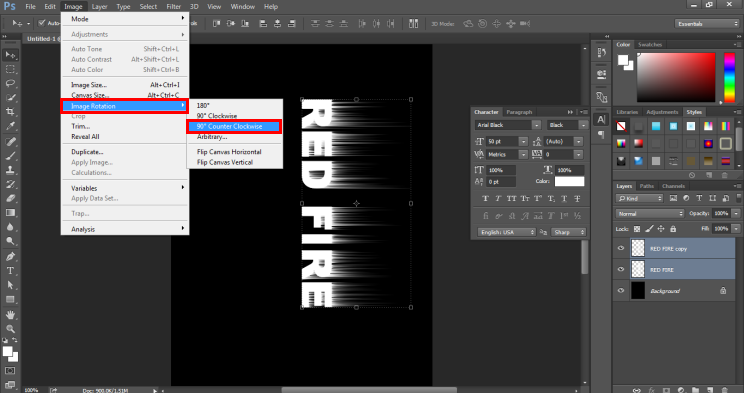The width and height of the screenshot is (744, 393).
Task: Open the (Auto) leading dropdown
Action: (x=578, y=141)
